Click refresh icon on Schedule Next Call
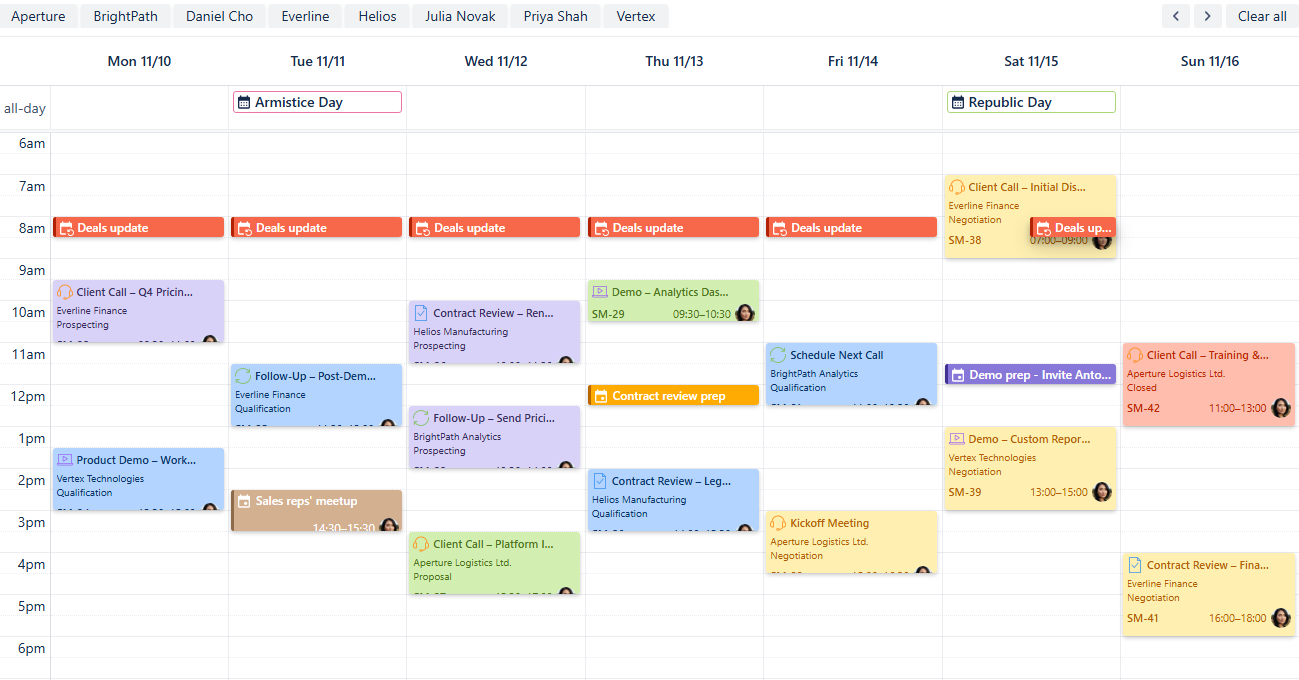1299x680 pixels. [x=778, y=355]
